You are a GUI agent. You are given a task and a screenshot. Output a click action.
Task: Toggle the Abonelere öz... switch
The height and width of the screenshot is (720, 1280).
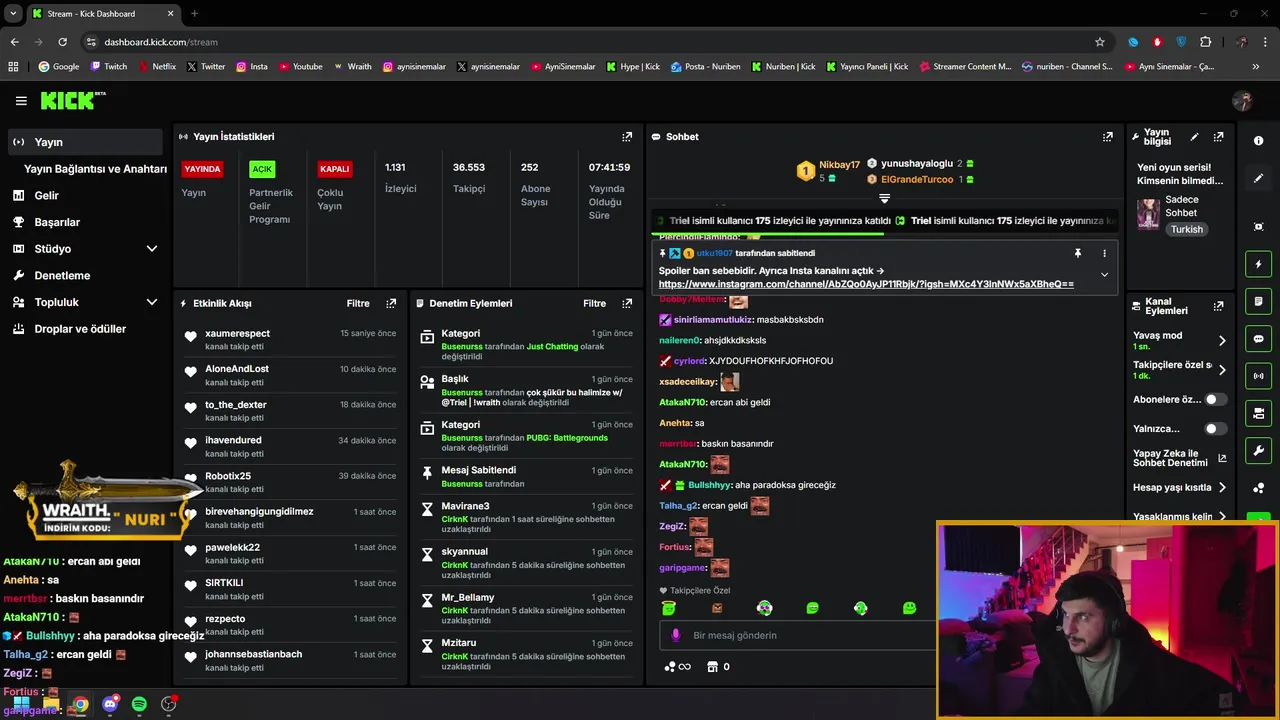(1215, 399)
